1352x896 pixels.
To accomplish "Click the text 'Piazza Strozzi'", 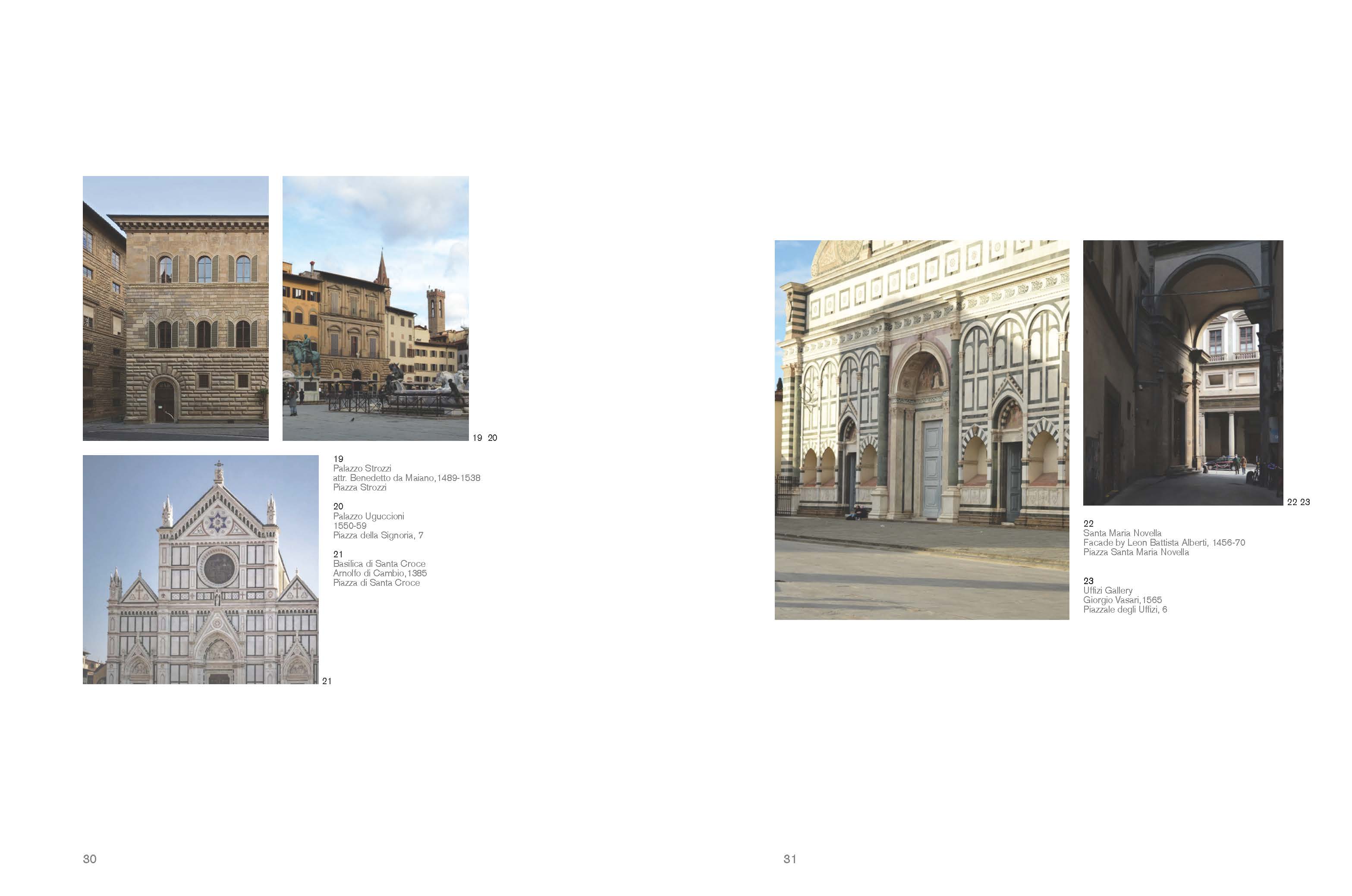I will coord(360,487).
